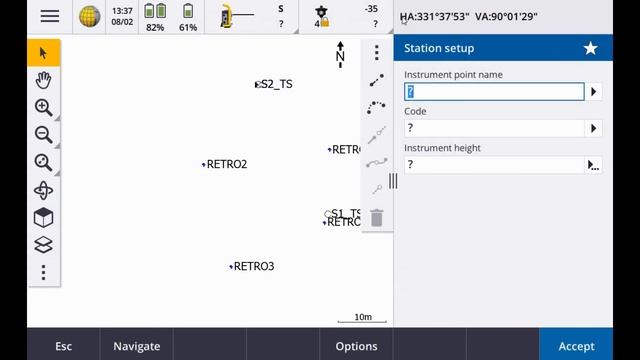
Task: Click the HA/VA angle readout in status line
Action: point(469,17)
